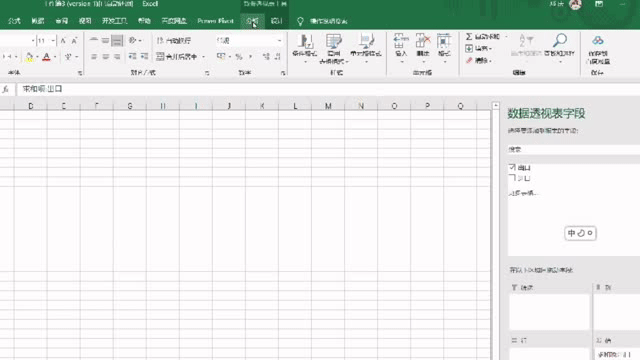640x360 pixels.
Task: Click the top align icon
Action: pos(93,40)
